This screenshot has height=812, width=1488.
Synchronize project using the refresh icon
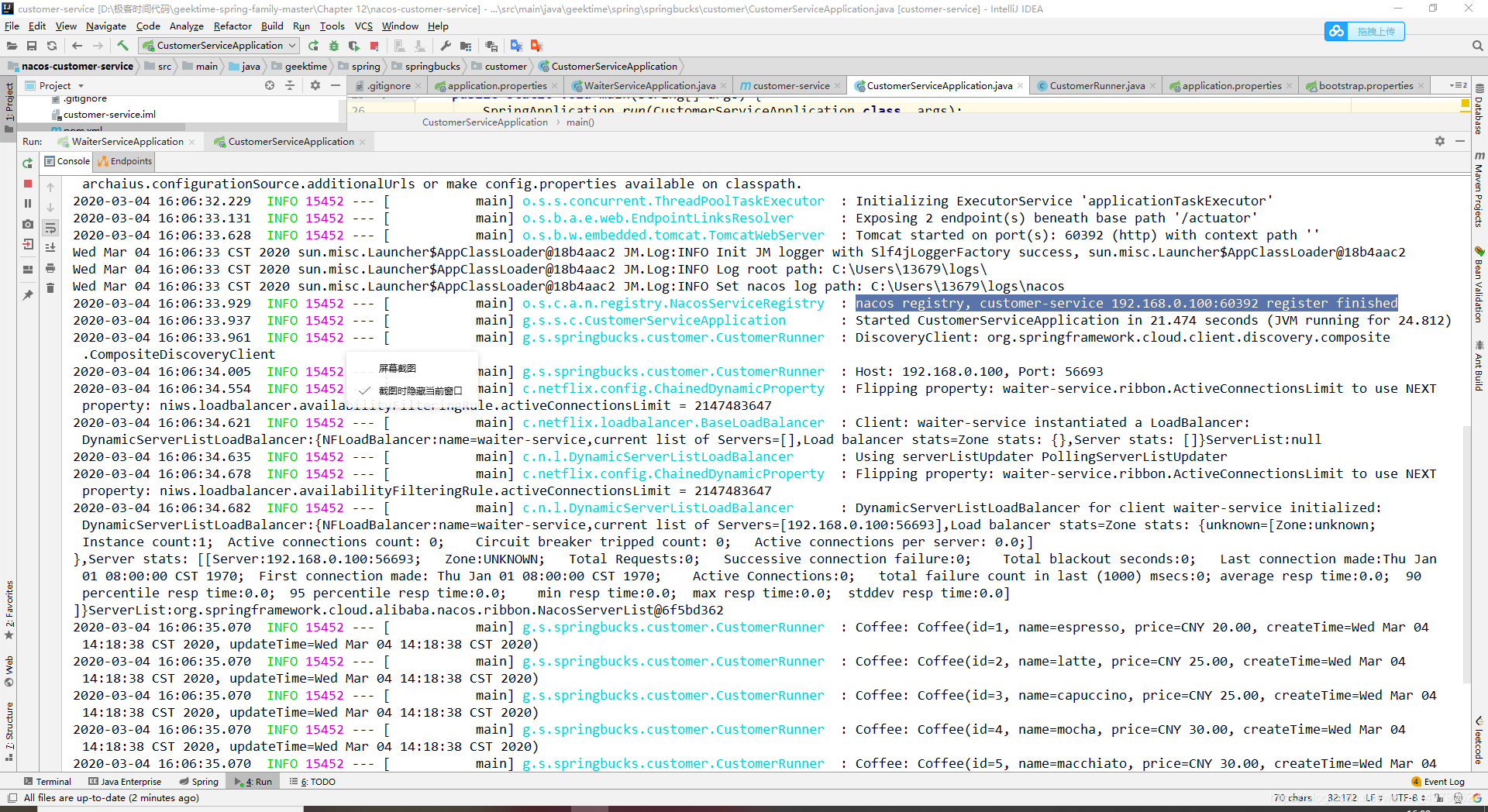pyautogui.click(x=52, y=46)
